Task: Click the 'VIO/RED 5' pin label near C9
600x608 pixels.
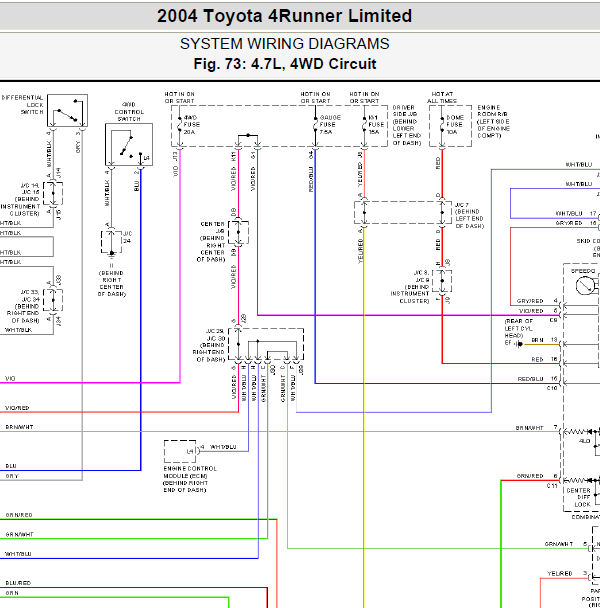Action: coord(538,311)
